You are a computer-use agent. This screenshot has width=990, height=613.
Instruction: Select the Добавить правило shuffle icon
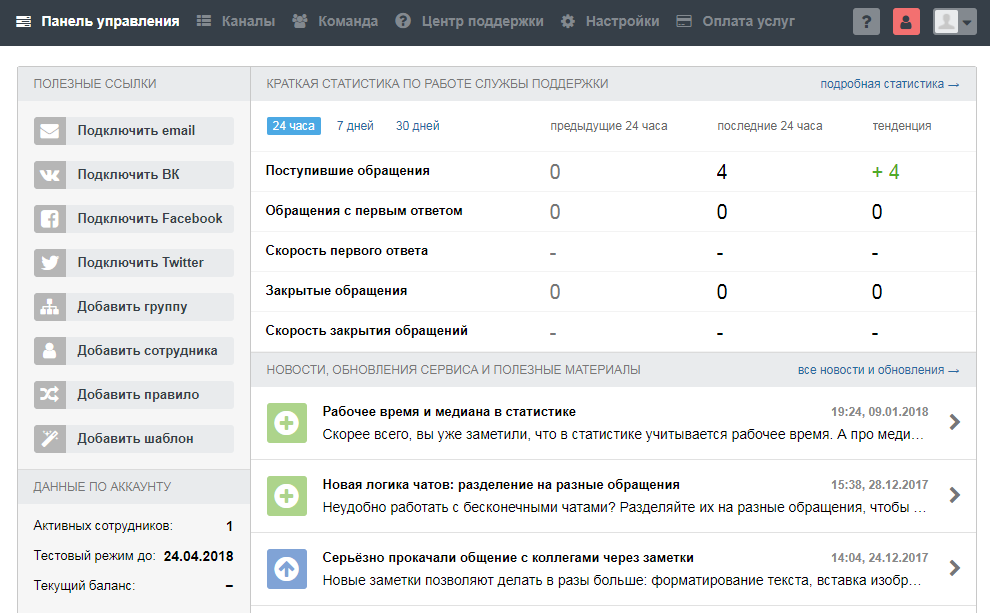[48, 394]
